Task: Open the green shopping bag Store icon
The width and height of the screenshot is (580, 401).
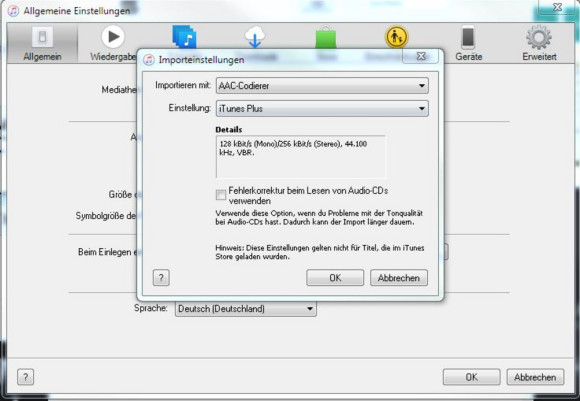Action: coord(326,37)
